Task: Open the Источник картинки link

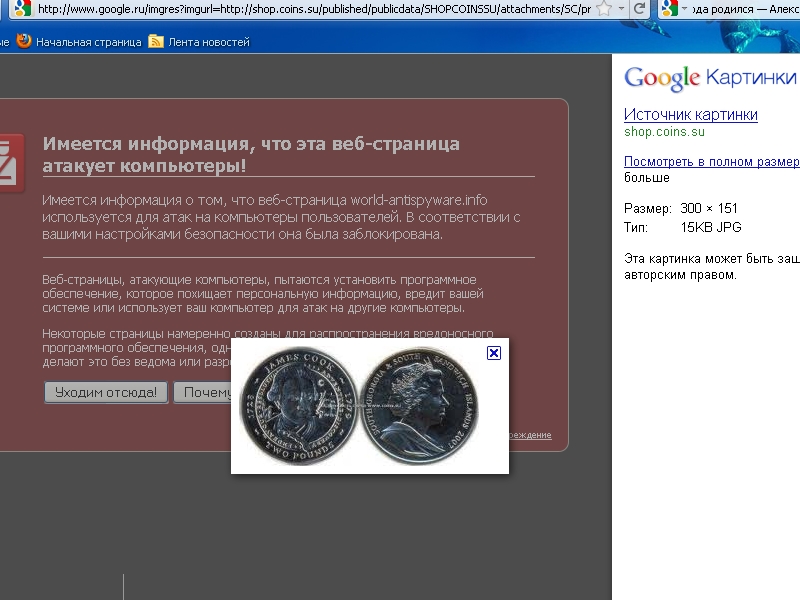Action: 691,115
